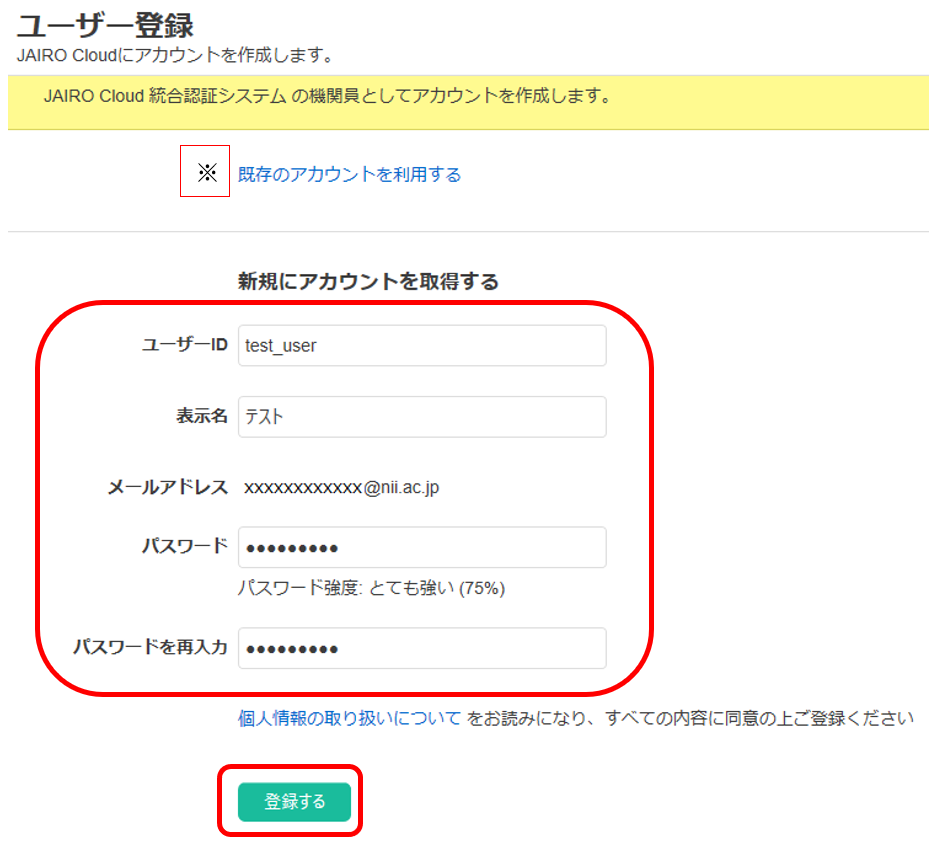
Task: Click the ユーザー登録 page heading
Action: [105, 24]
